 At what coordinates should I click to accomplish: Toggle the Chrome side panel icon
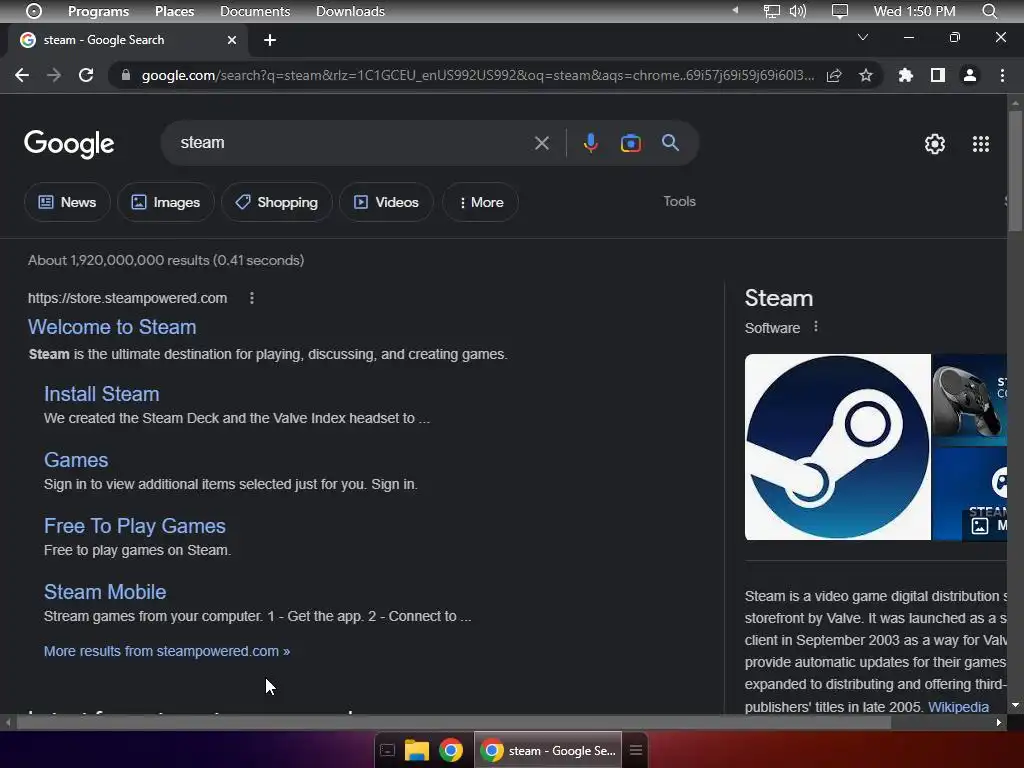pos(938,75)
